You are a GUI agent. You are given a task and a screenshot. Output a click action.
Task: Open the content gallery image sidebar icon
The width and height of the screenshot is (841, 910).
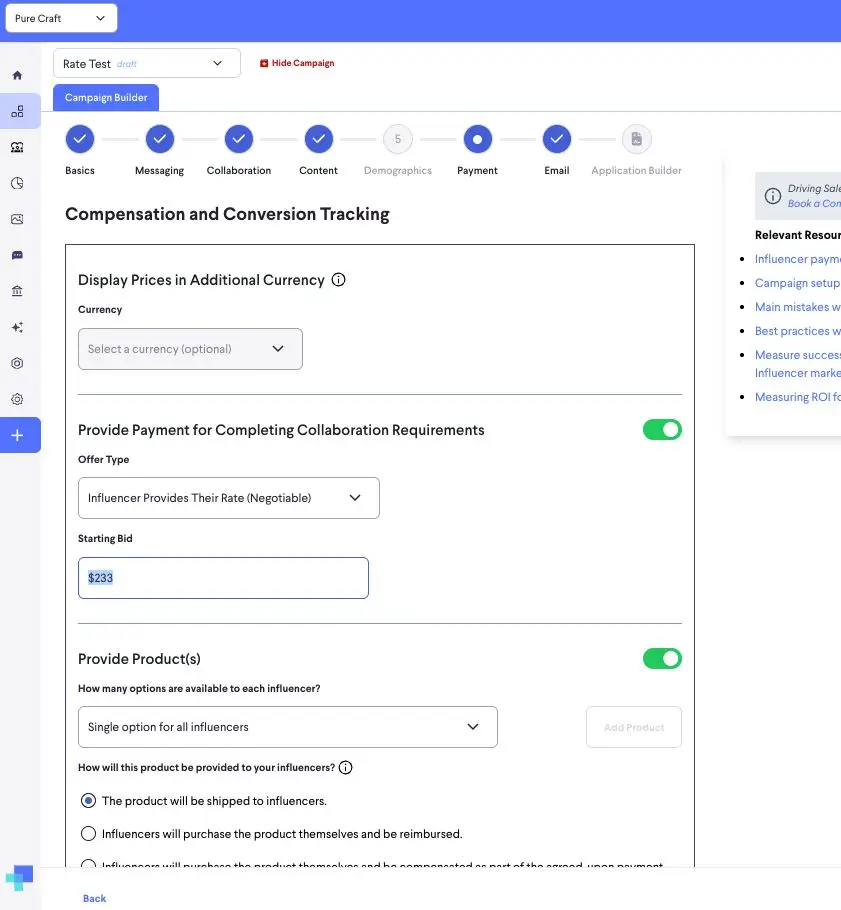point(17,219)
